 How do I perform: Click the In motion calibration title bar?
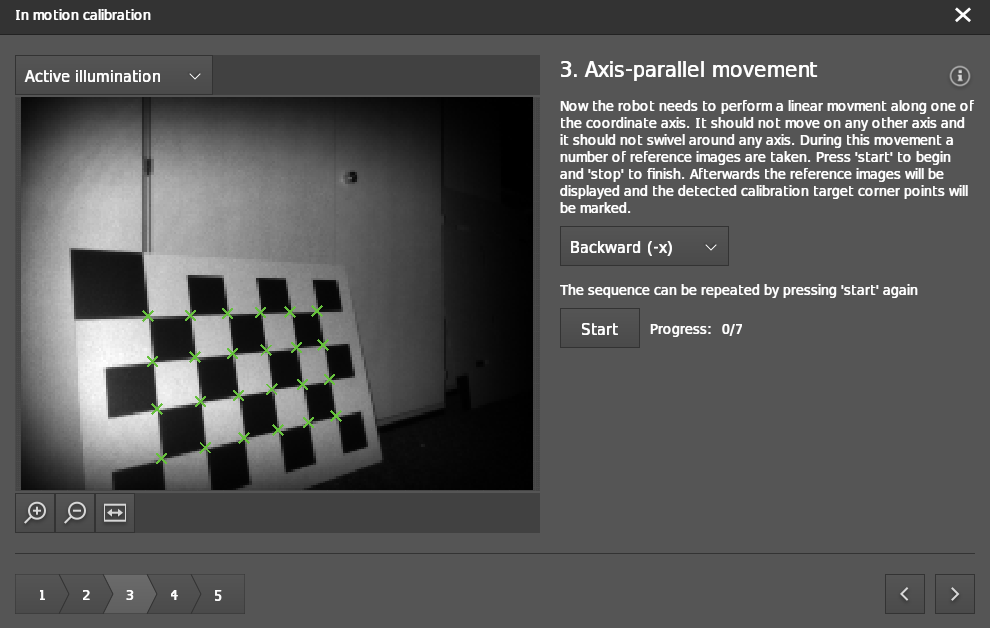coord(83,15)
